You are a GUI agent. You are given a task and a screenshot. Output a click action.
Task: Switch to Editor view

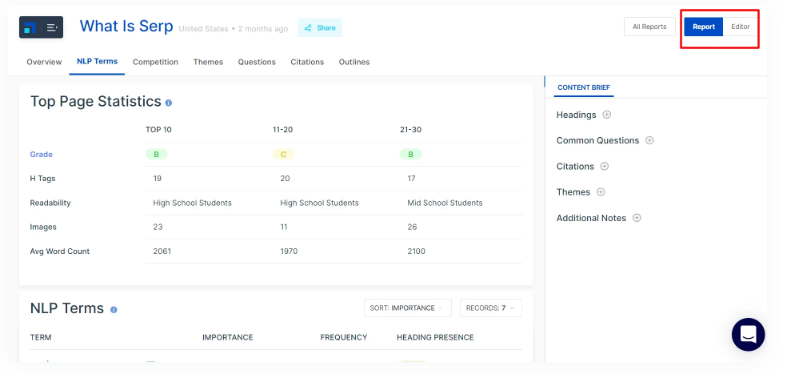740,27
